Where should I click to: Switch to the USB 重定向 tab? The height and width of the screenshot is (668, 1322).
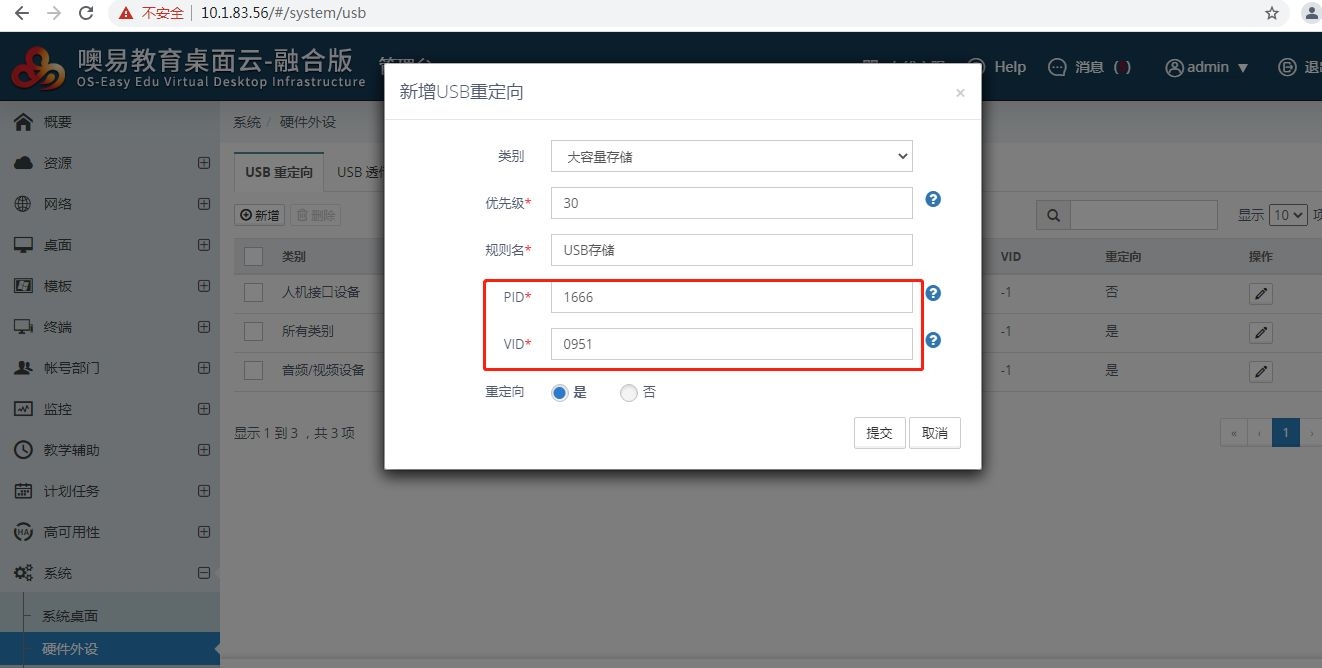[279, 172]
